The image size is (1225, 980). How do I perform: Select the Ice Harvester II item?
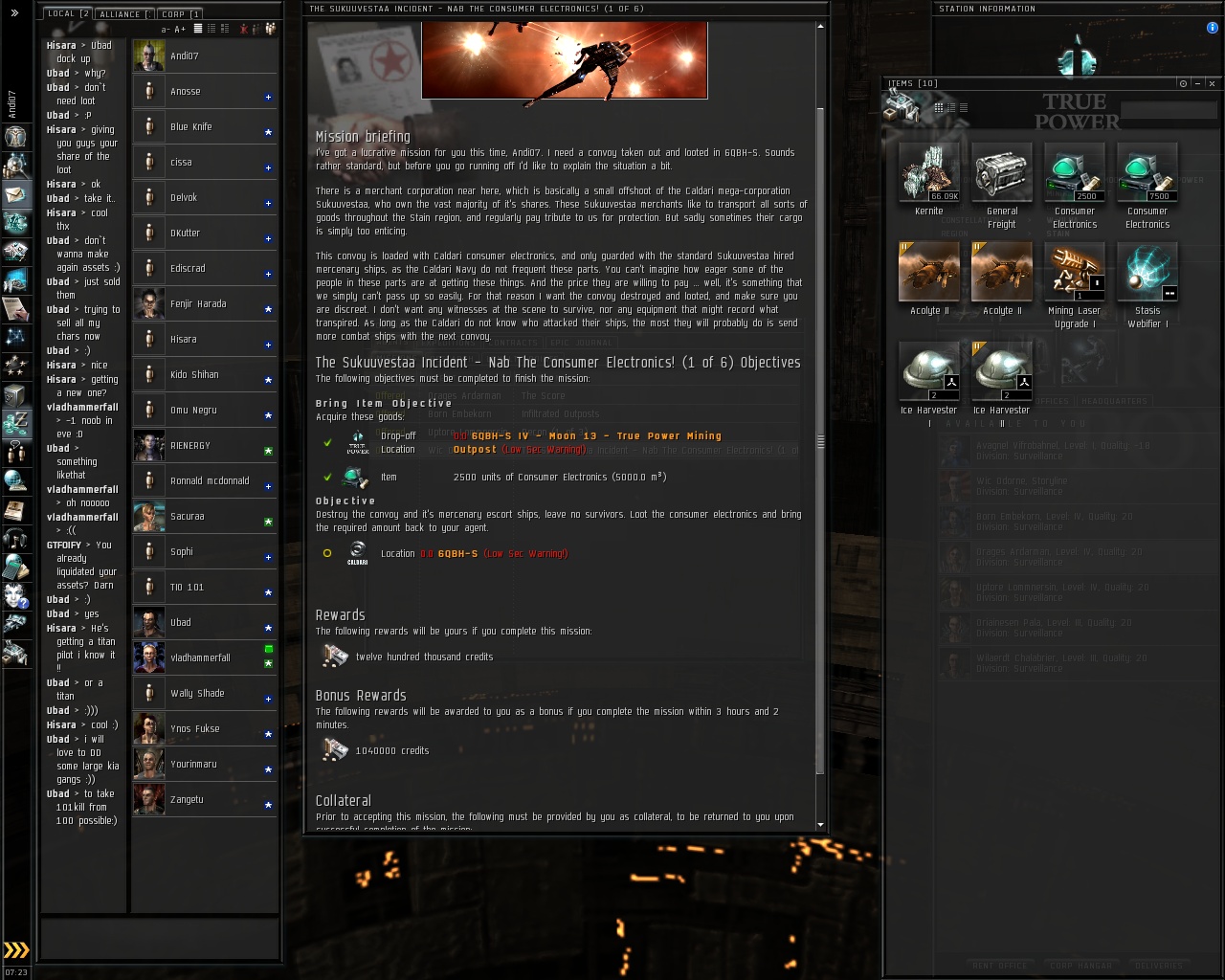click(x=1002, y=371)
